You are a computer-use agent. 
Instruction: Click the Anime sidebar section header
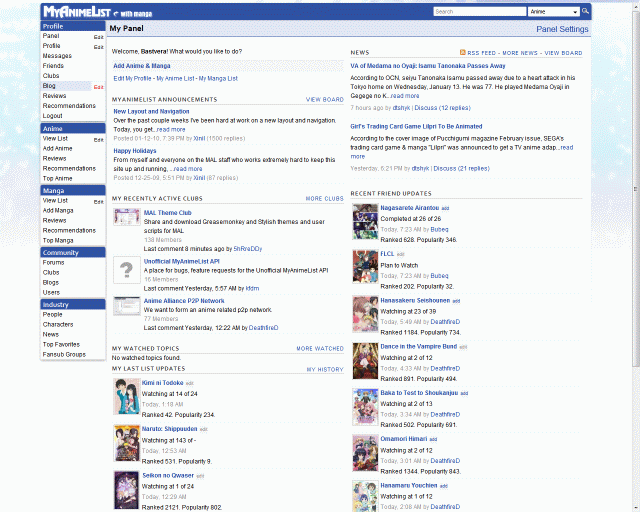click(x=73, y=129)
